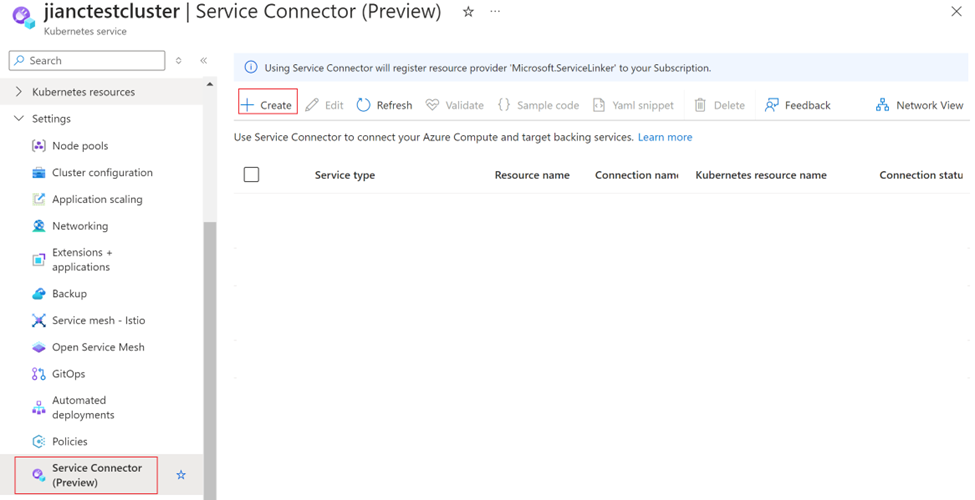Open Service mesh - Istio settings
975x500 pixels.
98,321
